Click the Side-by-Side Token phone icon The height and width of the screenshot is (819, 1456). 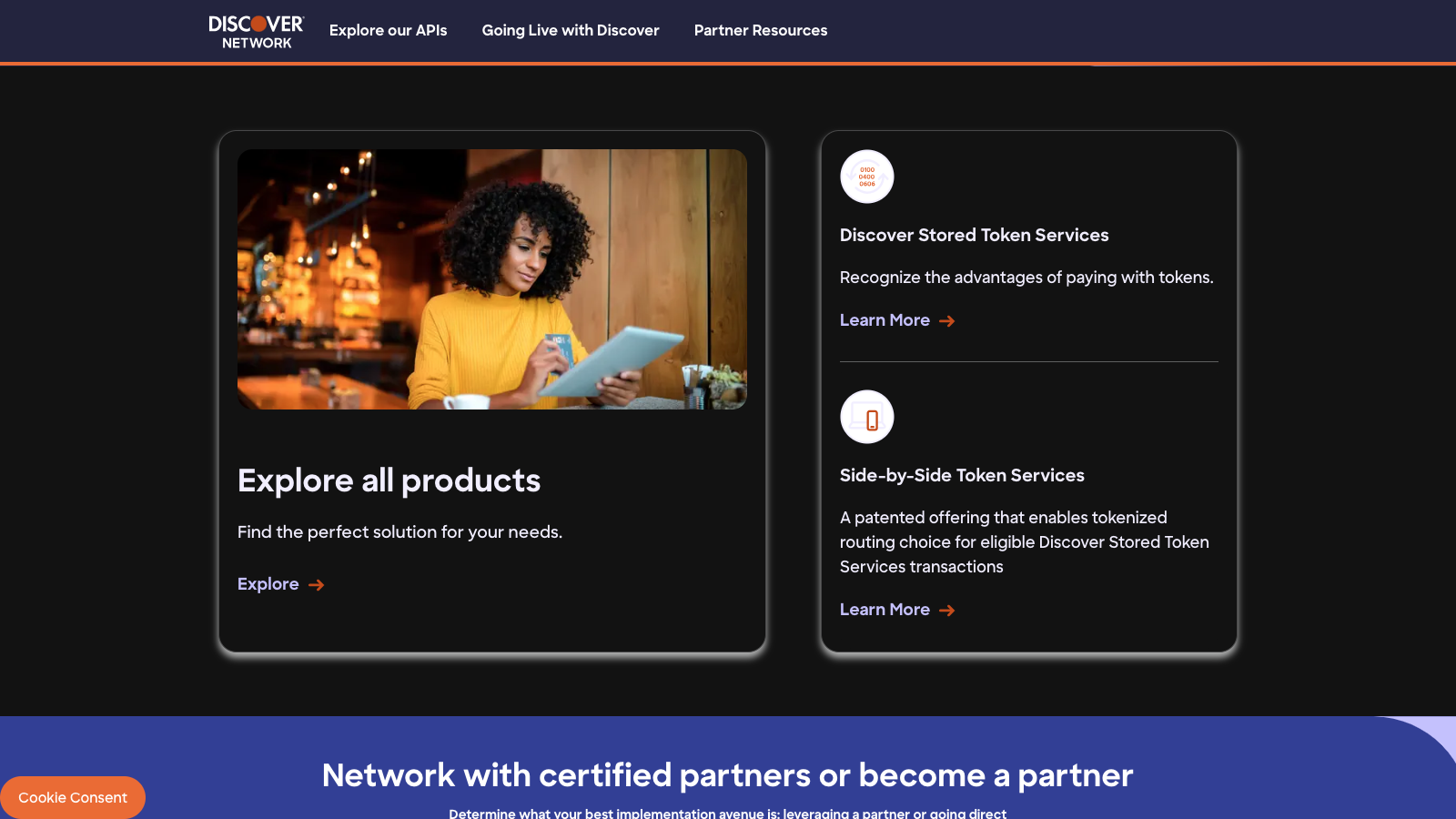pos(866,417)
